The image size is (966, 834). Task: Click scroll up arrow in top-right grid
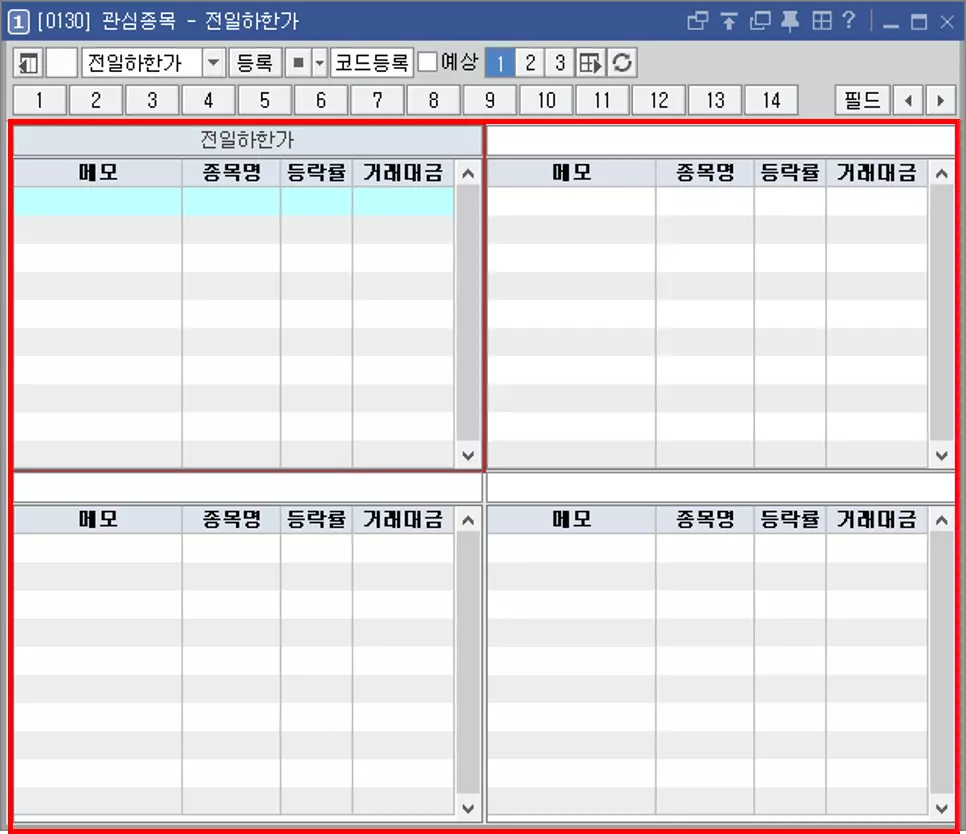pyautogui.click(x=941, y=174)
